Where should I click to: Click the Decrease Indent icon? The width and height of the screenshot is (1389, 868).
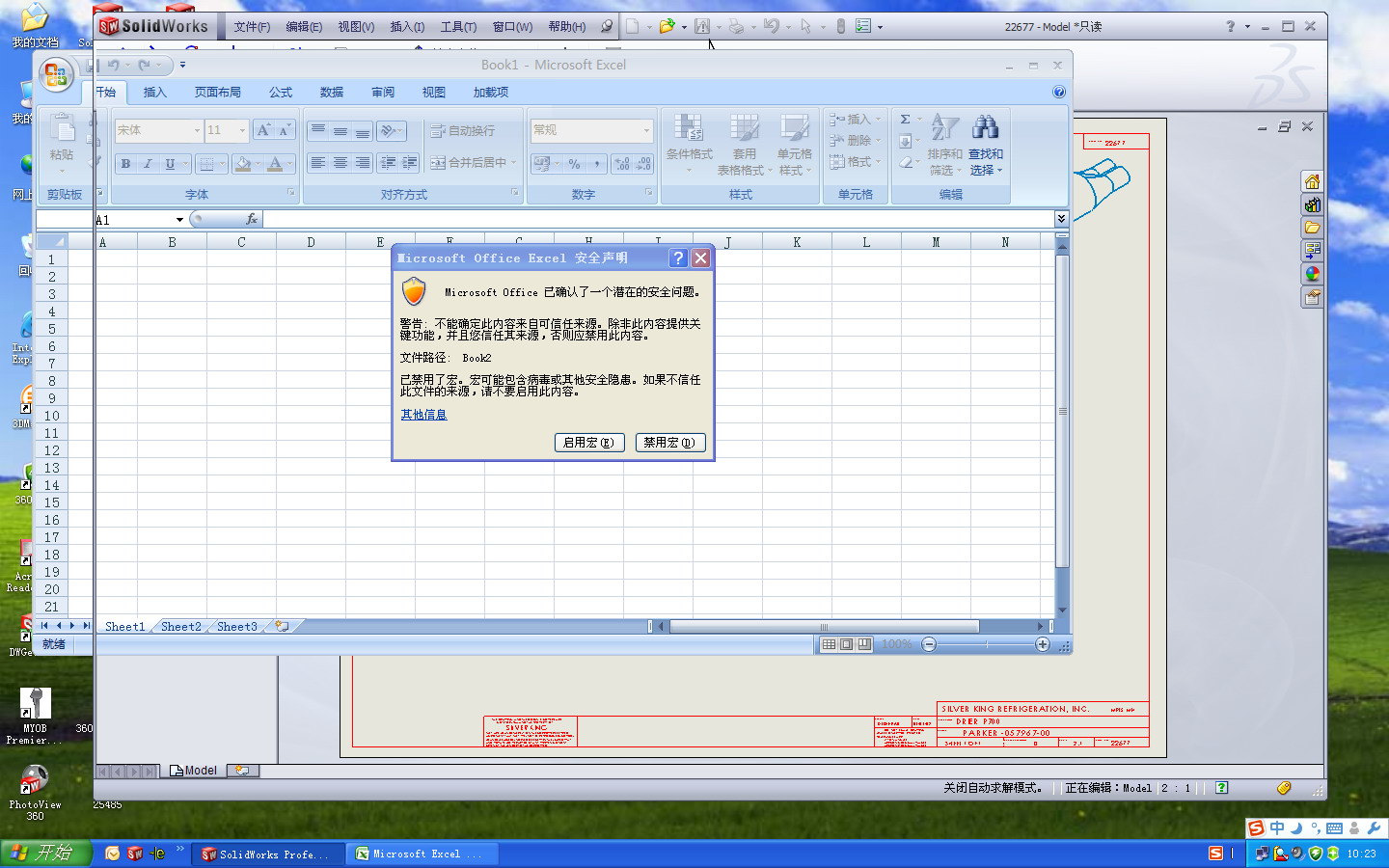[x=388, y=163]
